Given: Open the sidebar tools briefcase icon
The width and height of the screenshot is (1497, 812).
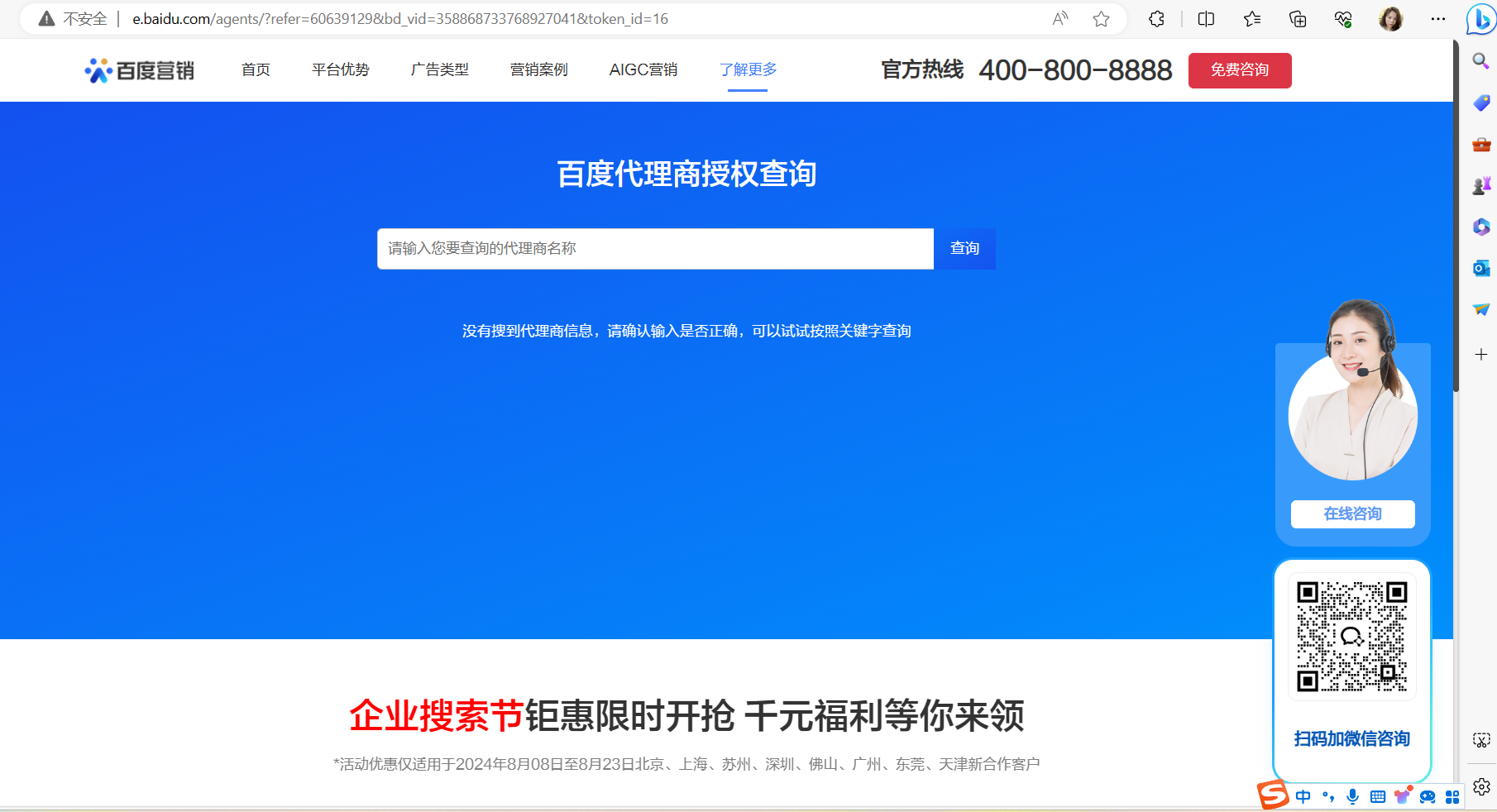Looking at the screenshot, I should (1480, 145).
